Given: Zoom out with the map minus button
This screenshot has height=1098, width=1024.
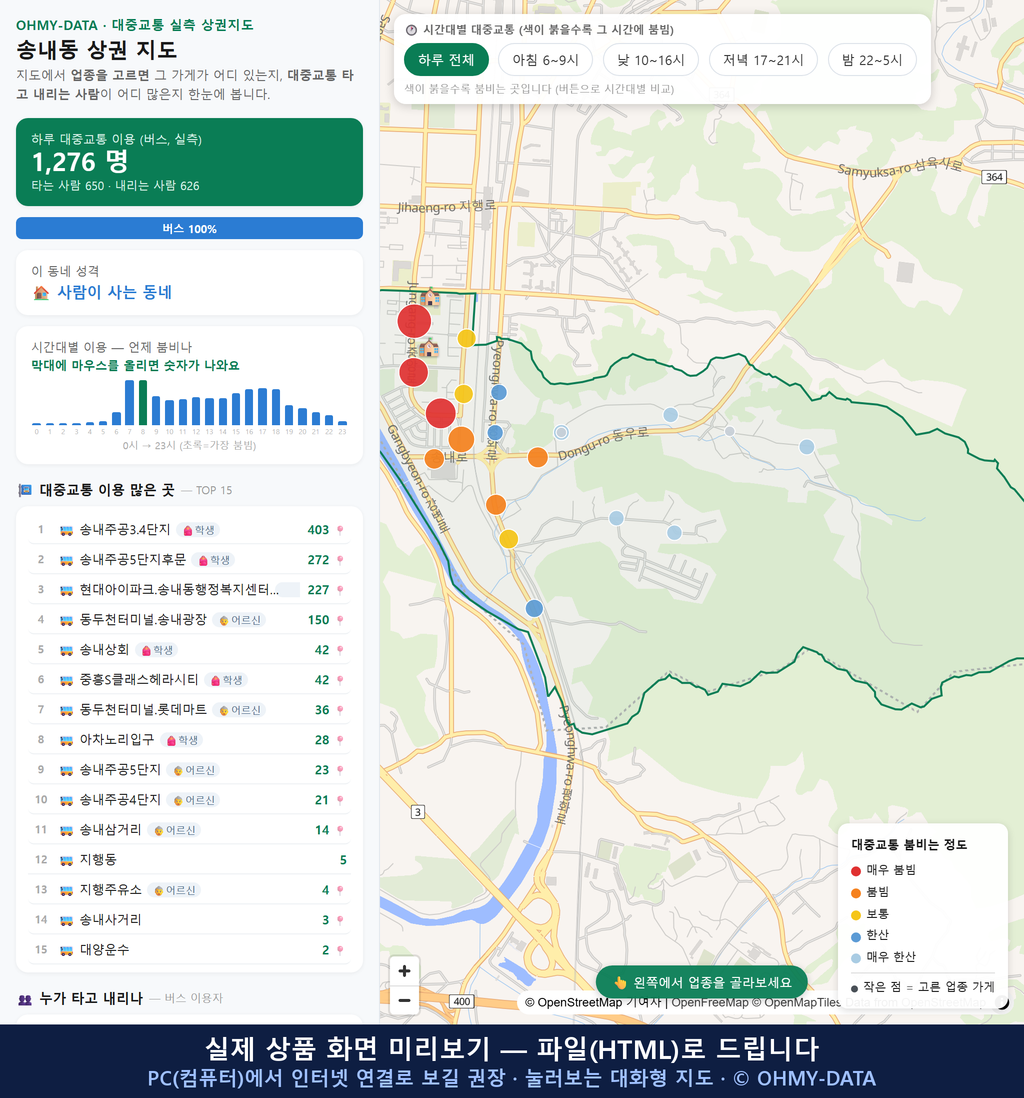Looking at the screenshot, I should tap(404, 1000).
